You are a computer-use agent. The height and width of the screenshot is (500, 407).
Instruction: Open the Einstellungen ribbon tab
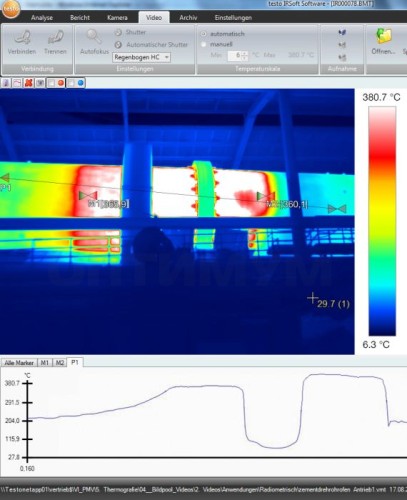(233, 18)
